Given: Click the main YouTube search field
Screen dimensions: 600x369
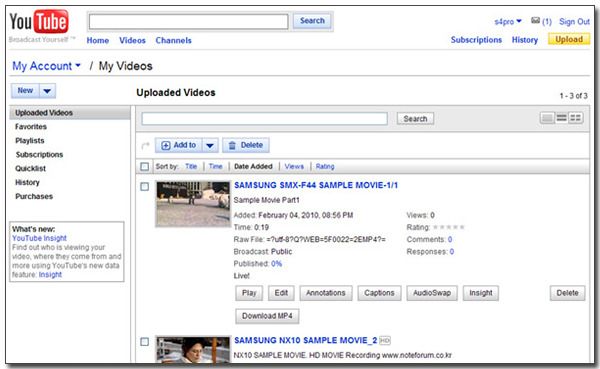Looking at the screenshot, I should pos(189,21).
